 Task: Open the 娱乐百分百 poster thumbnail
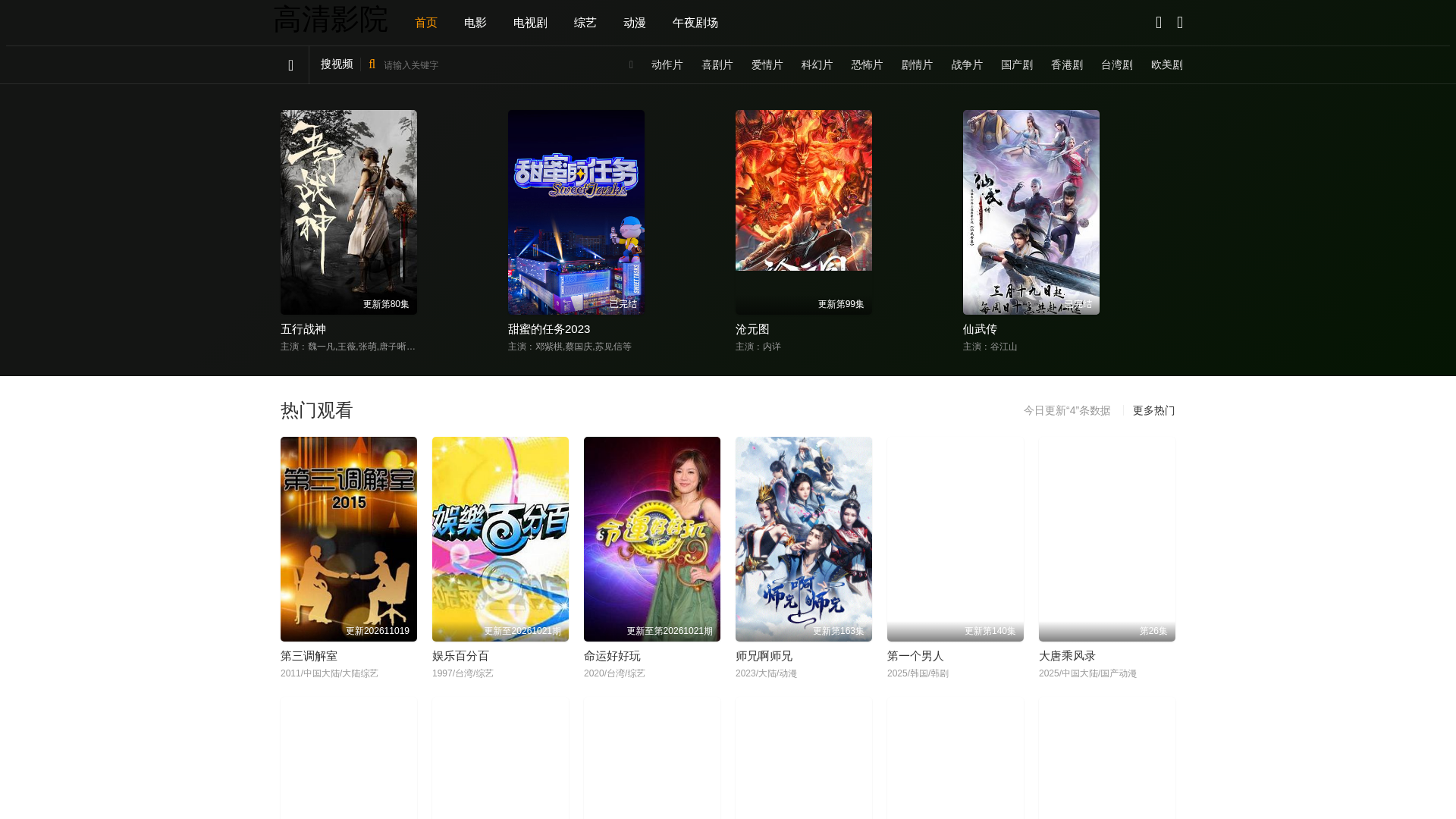coord(500,539)
